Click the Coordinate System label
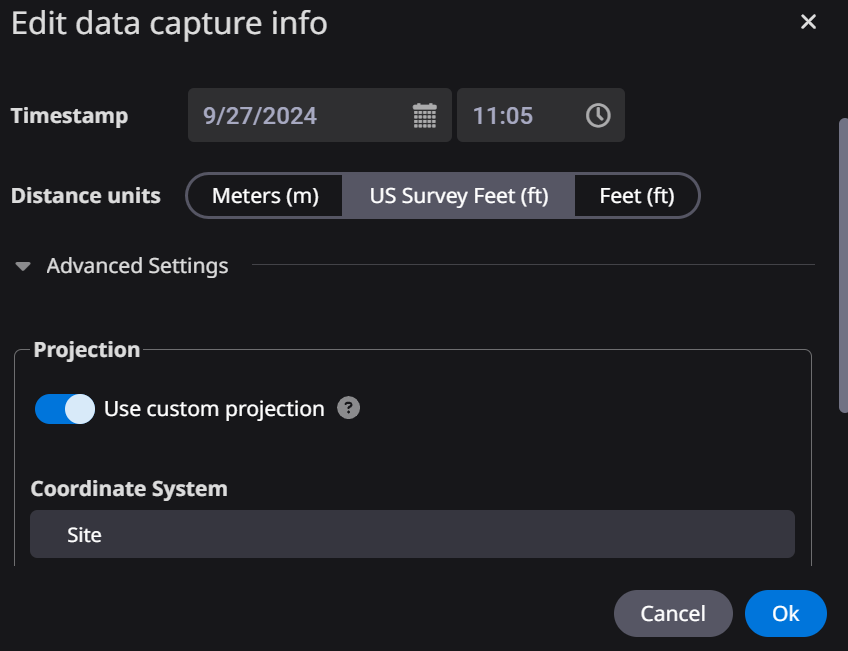This screenshot has width=848, height=651. [129, 489]
